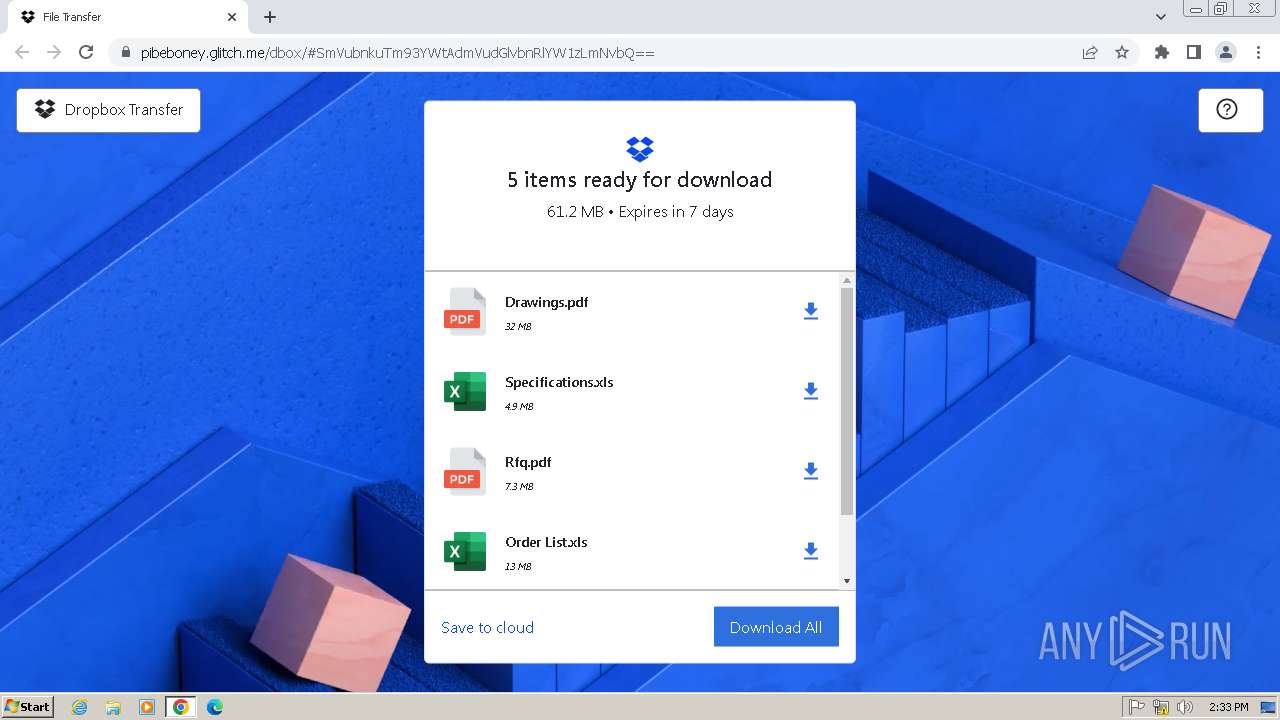Image resolution: width=1280 pixels, height=720 pixels.
Task: Select the Specifications.xls file name
Action: click(x=559, y=382)
